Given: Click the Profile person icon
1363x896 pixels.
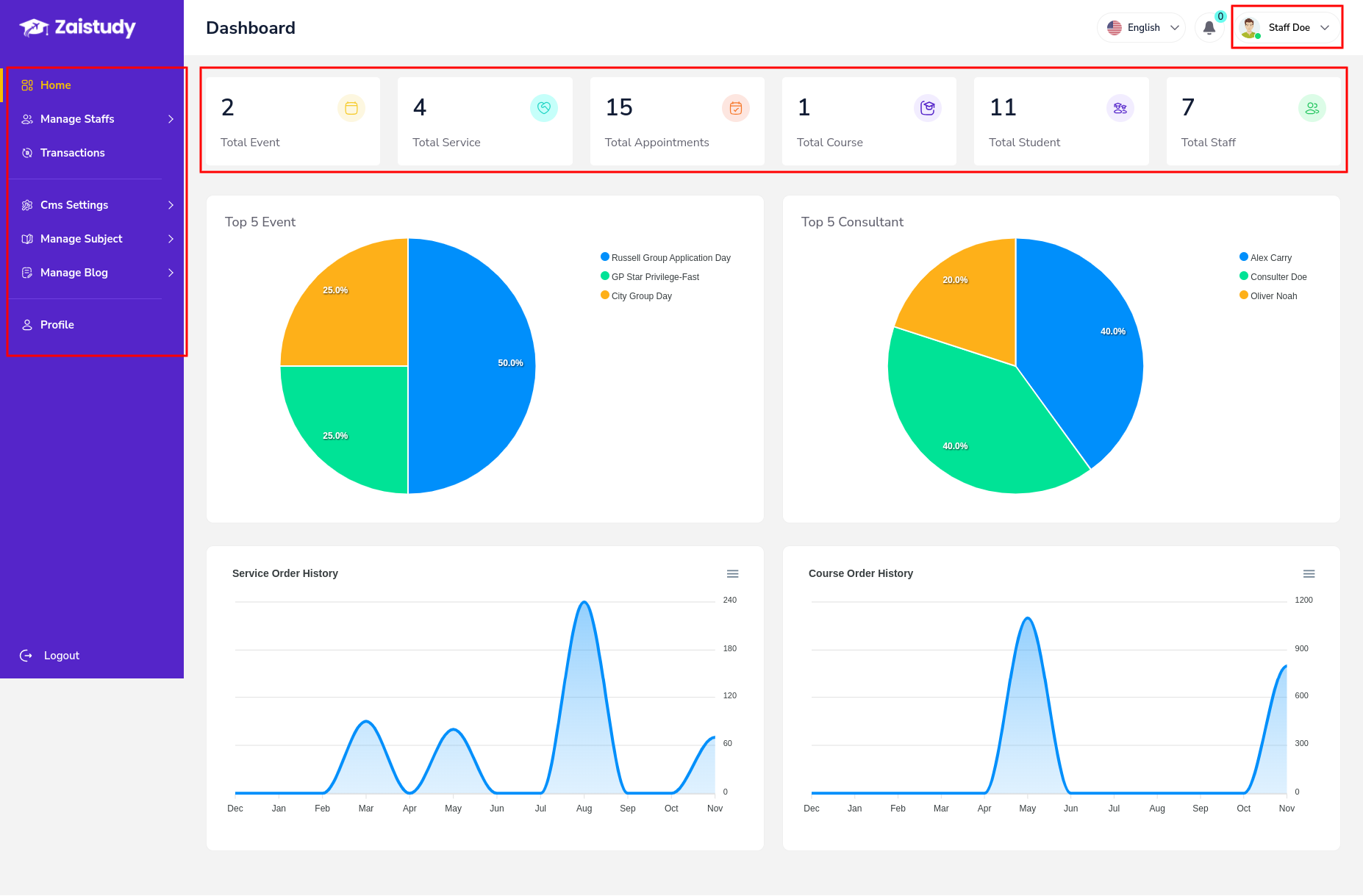Looking at the screenshot, I should coord(27,325).
